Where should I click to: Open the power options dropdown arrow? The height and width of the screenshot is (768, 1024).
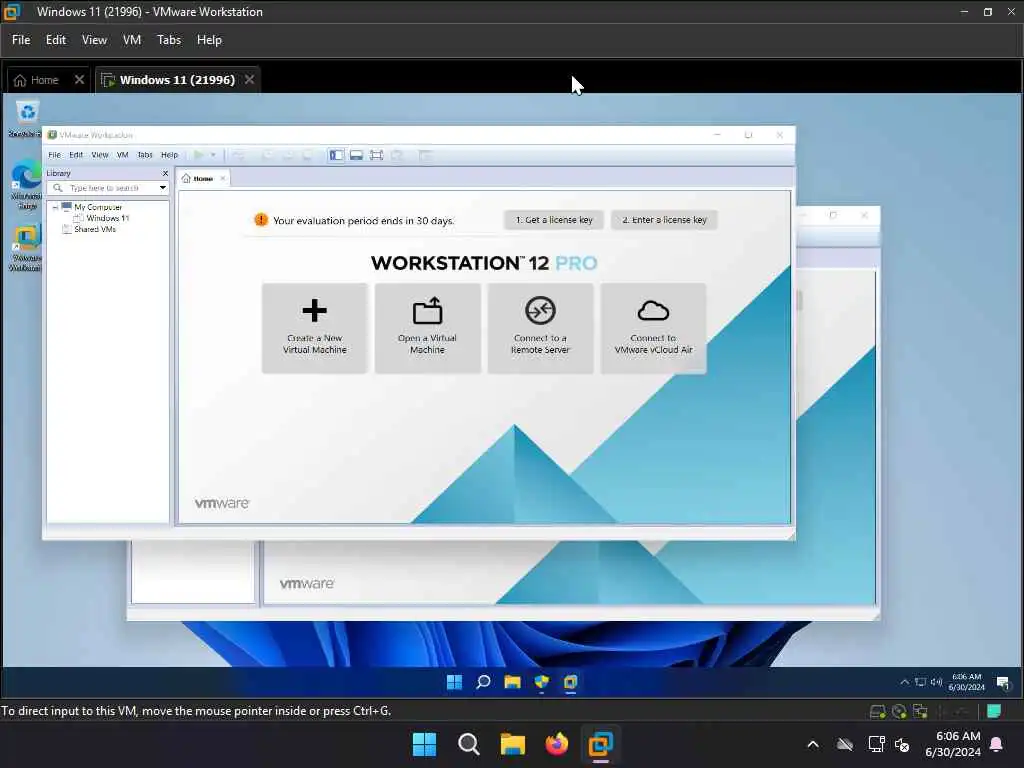click(x=213, y=155)
